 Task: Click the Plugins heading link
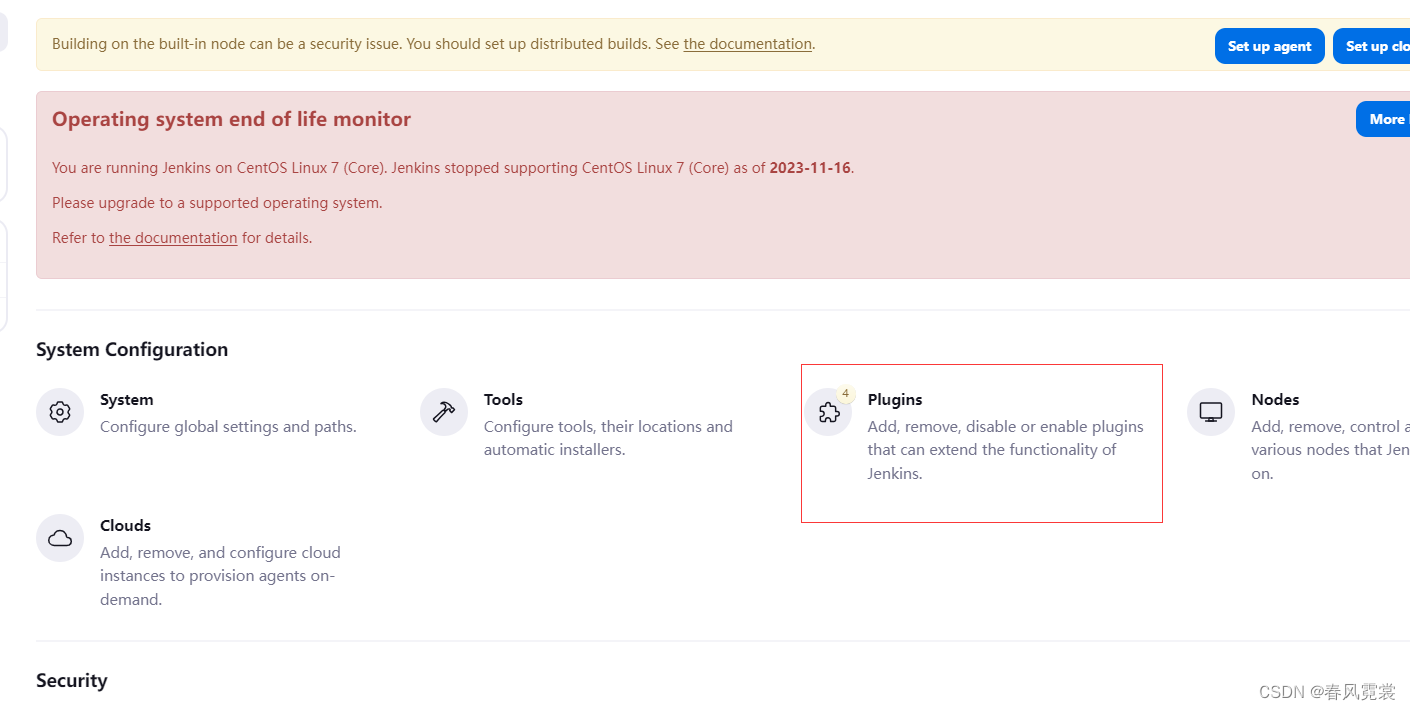[895, 399]
